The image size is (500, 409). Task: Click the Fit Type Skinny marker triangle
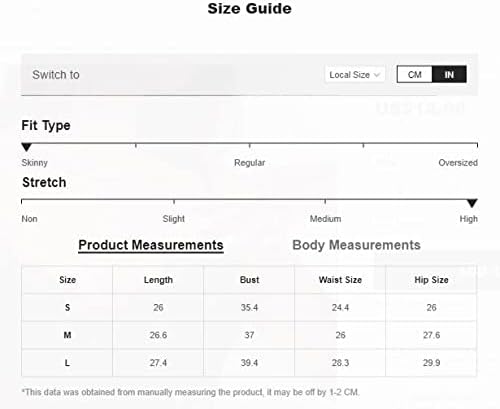(27, 147)
